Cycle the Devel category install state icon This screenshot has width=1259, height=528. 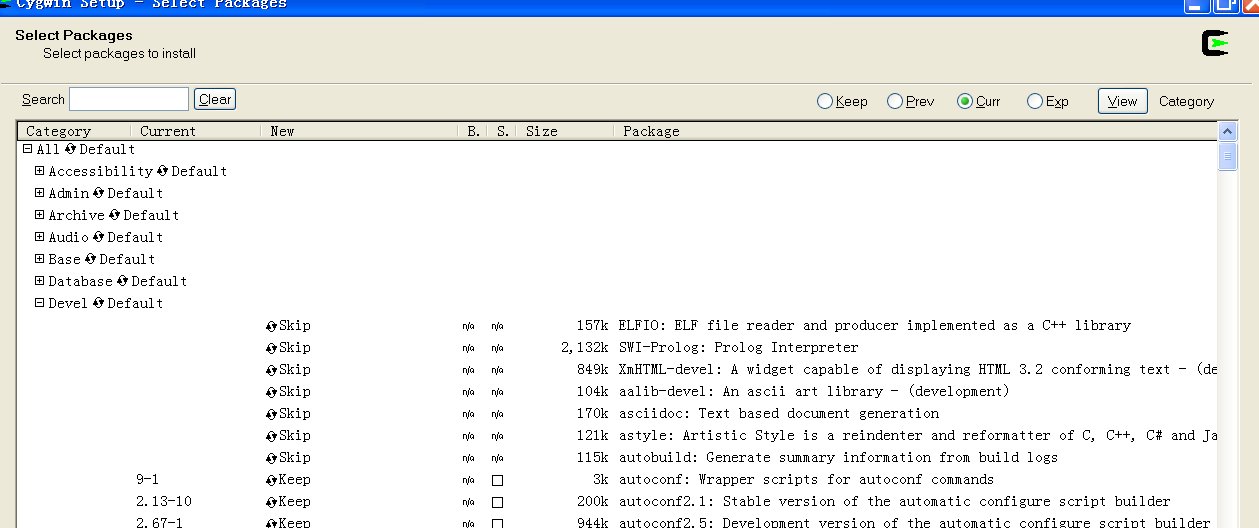click(x=99, y=303)
